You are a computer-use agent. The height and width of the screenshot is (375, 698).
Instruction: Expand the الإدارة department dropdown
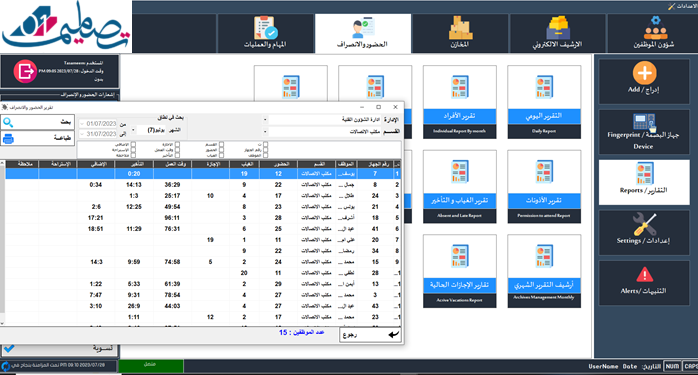click(265, 120)
